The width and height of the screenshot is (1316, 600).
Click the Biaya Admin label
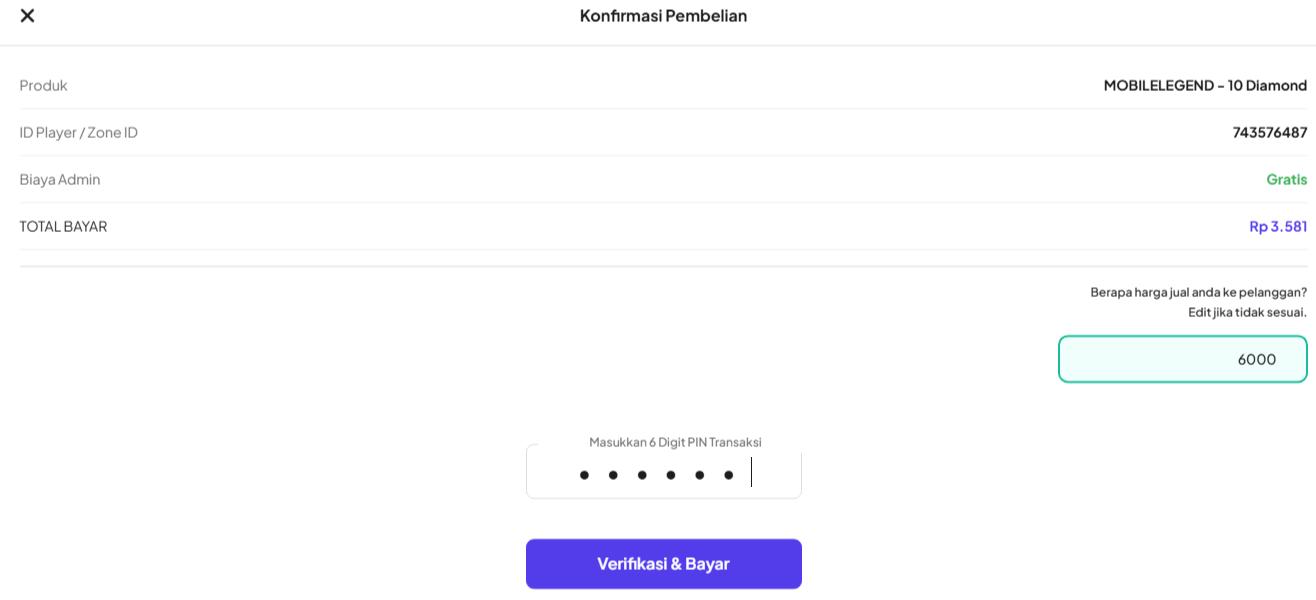coord(60,180)
